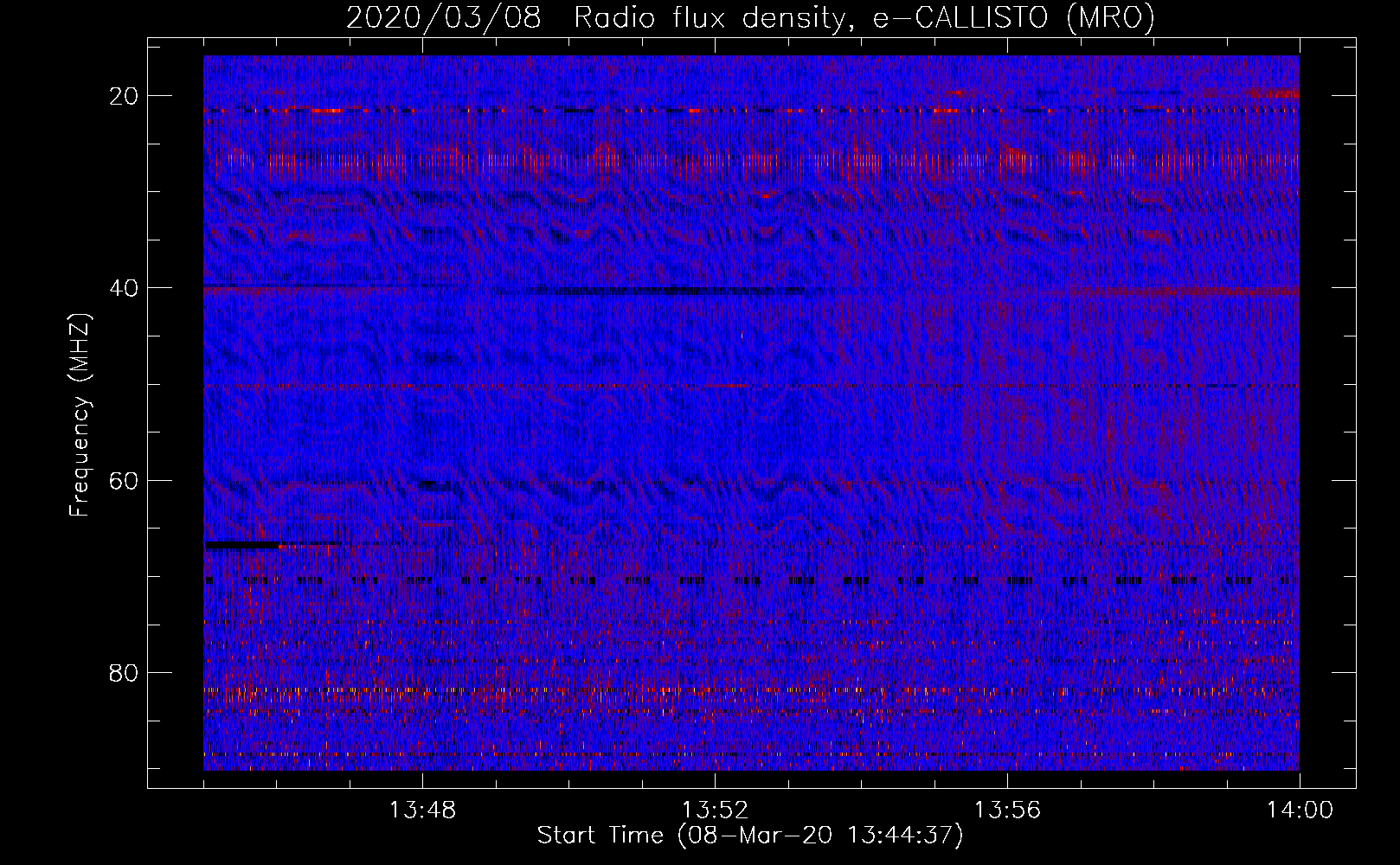Click the frequency tick label '80'
The image size is (1400, 865).
pyautogui.click(x=125, y=672)
